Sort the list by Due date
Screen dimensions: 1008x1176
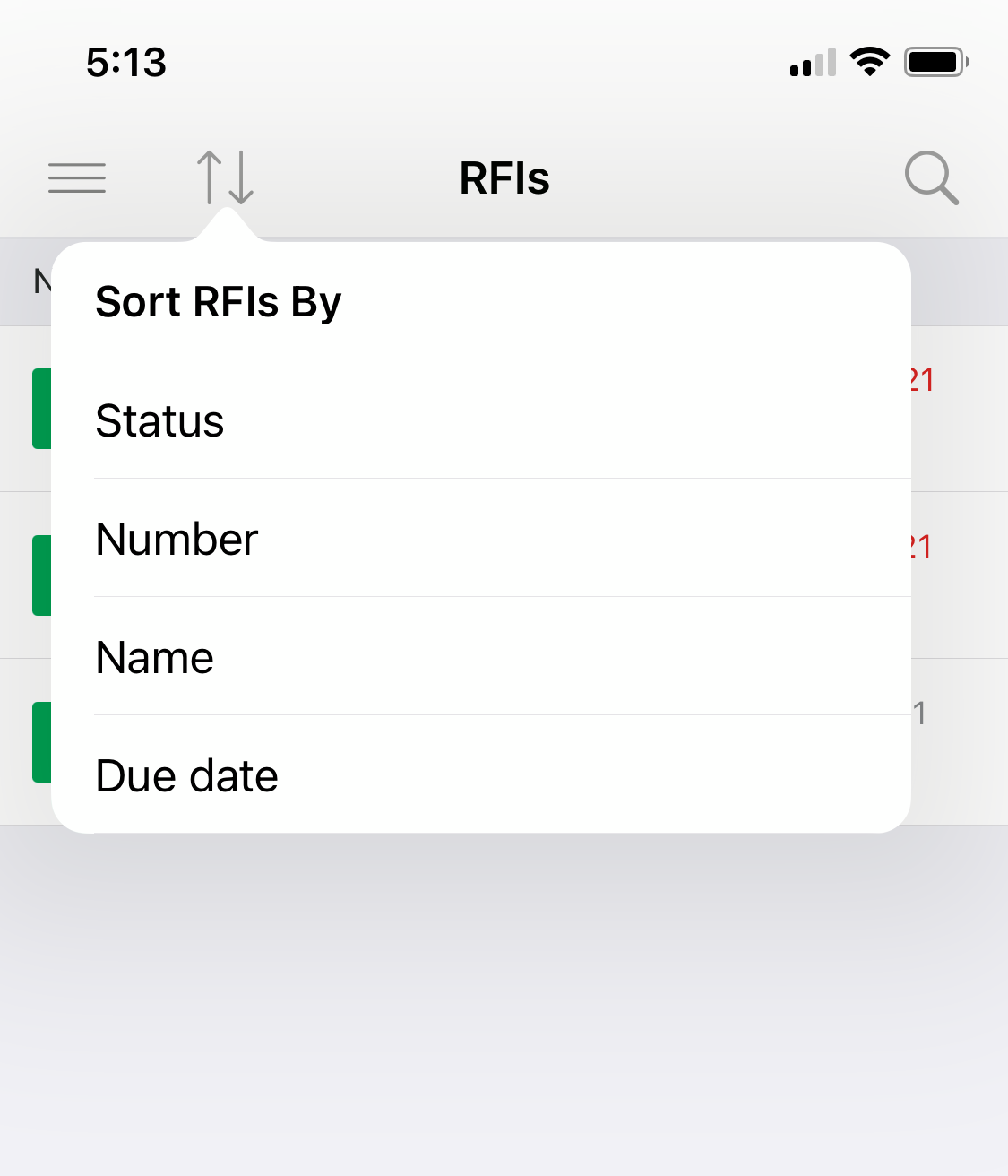186,775
